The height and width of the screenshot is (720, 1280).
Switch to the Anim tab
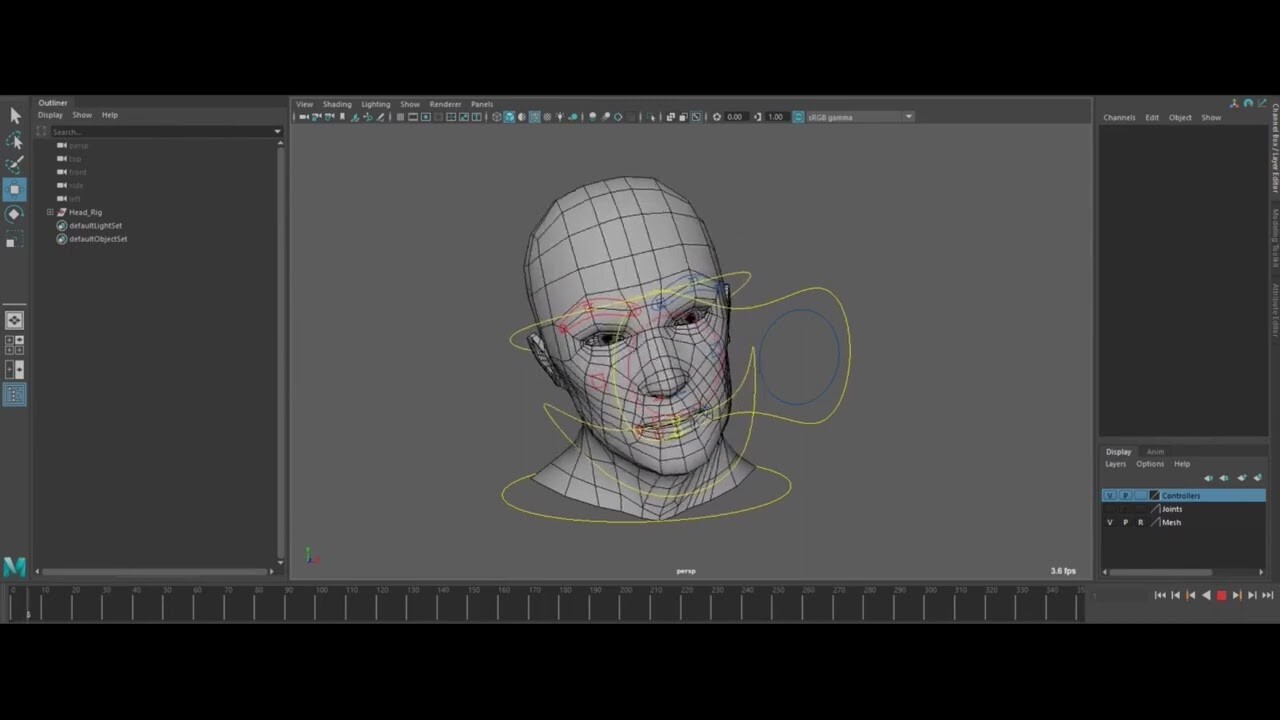pos(1155,452)
